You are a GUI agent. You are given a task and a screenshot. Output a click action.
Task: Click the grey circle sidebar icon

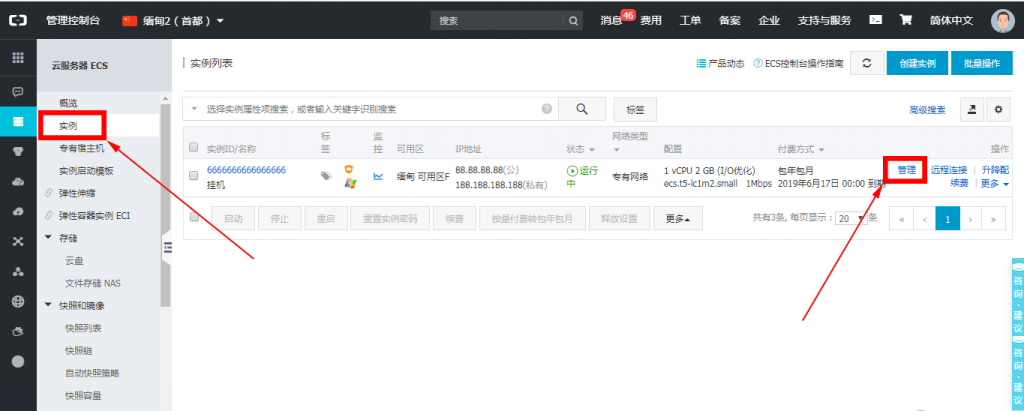click(x=18, y=361)
